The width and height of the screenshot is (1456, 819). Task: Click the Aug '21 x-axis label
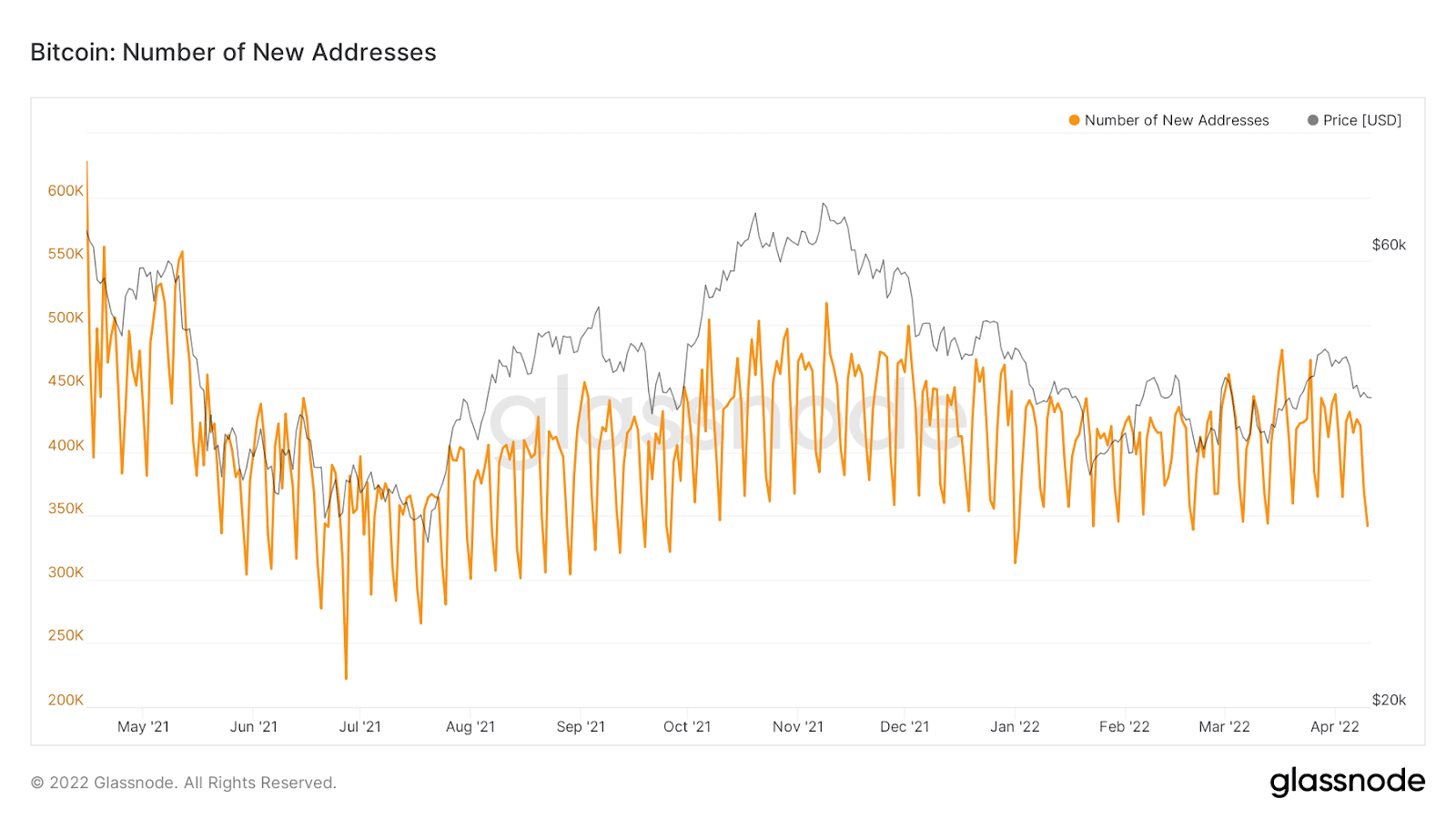(x=470, y=726)
